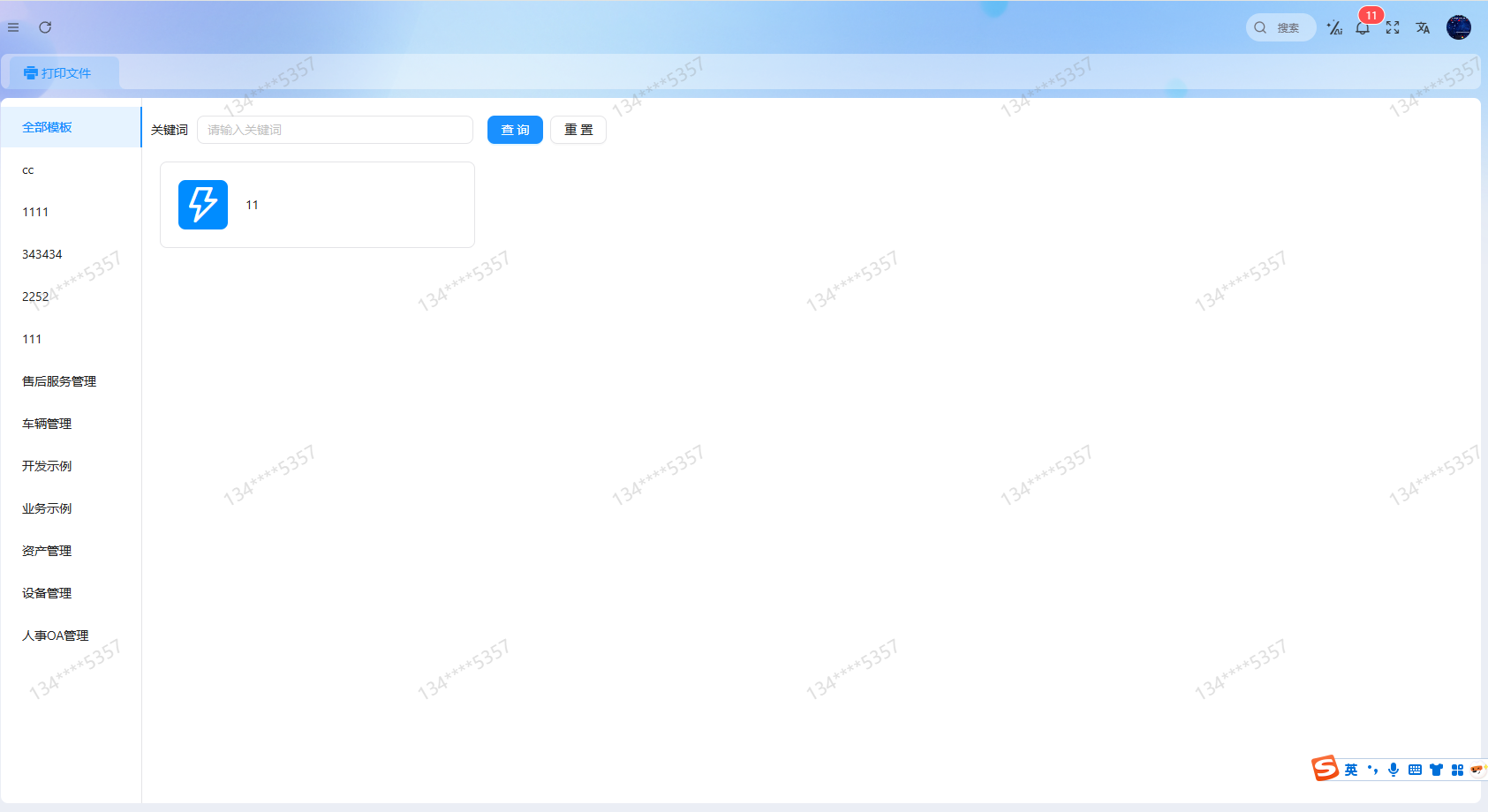Screen dimensions: 1488x812
Task: Collapse the sidebar with the hamburger icon
Action: [13, 27]
